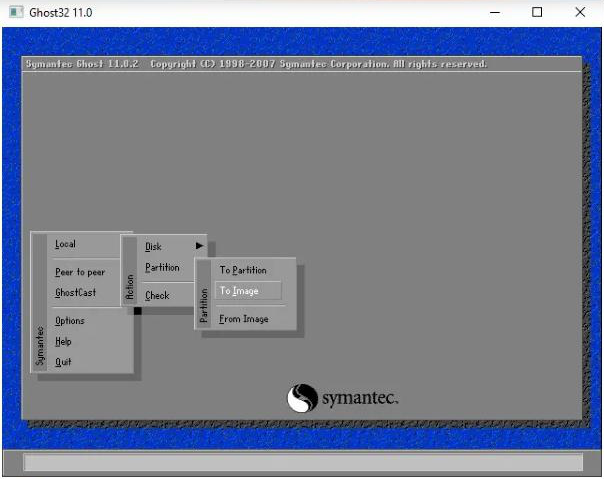Image resolution: width=604 pixels, height=479 pixels.
Task: Click Check in the Action submenu
Action: (x=157, y=296)
